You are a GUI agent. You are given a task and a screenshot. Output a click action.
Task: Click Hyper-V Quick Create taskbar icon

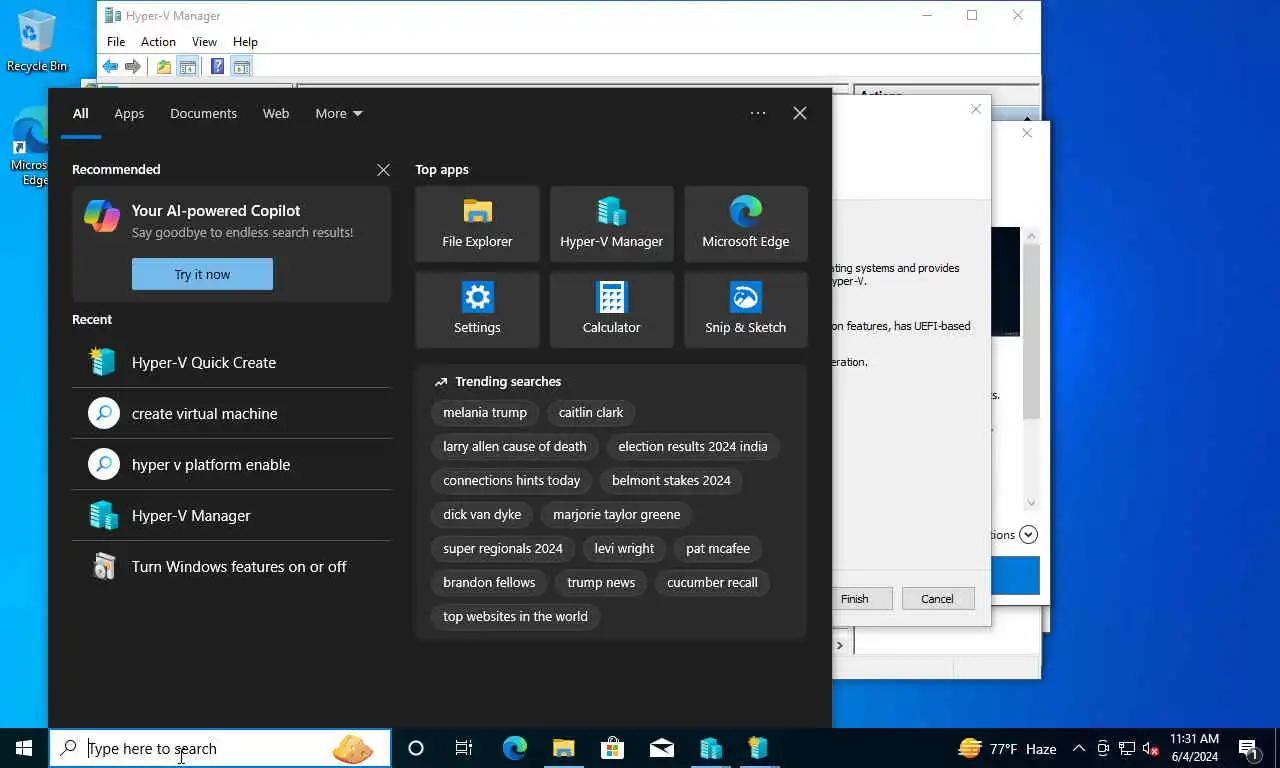click(758, 748)
